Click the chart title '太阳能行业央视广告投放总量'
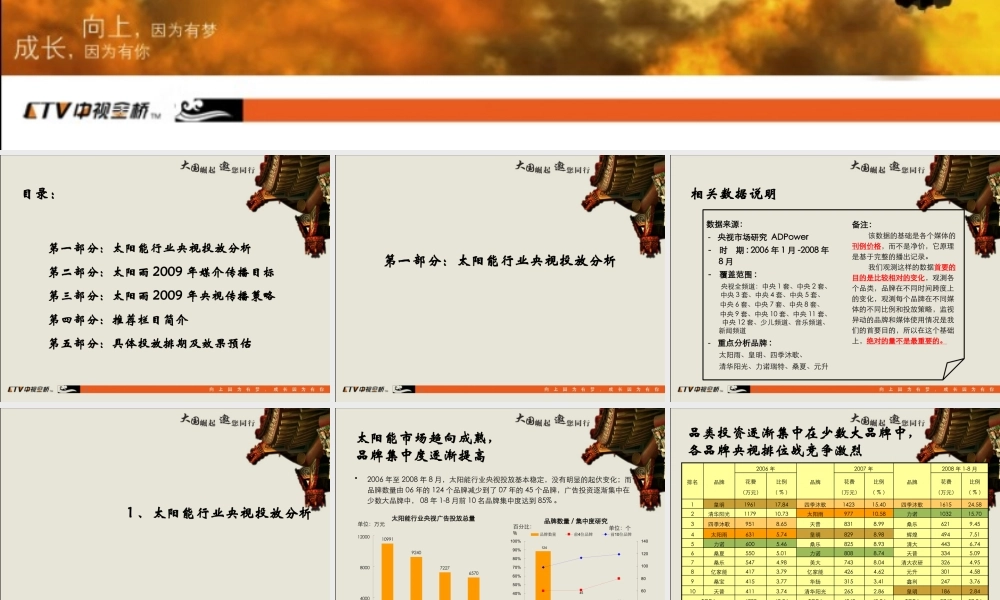 [x=433, y=518]
